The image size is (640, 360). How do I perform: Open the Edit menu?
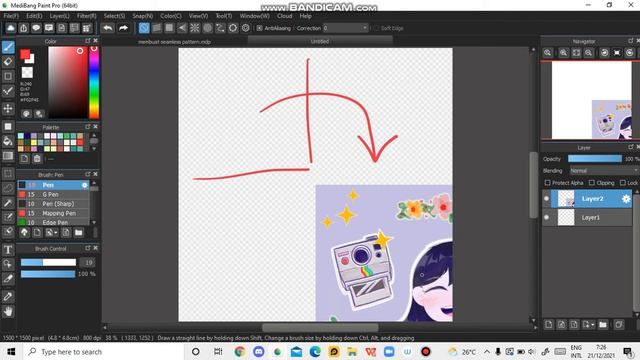34,16
